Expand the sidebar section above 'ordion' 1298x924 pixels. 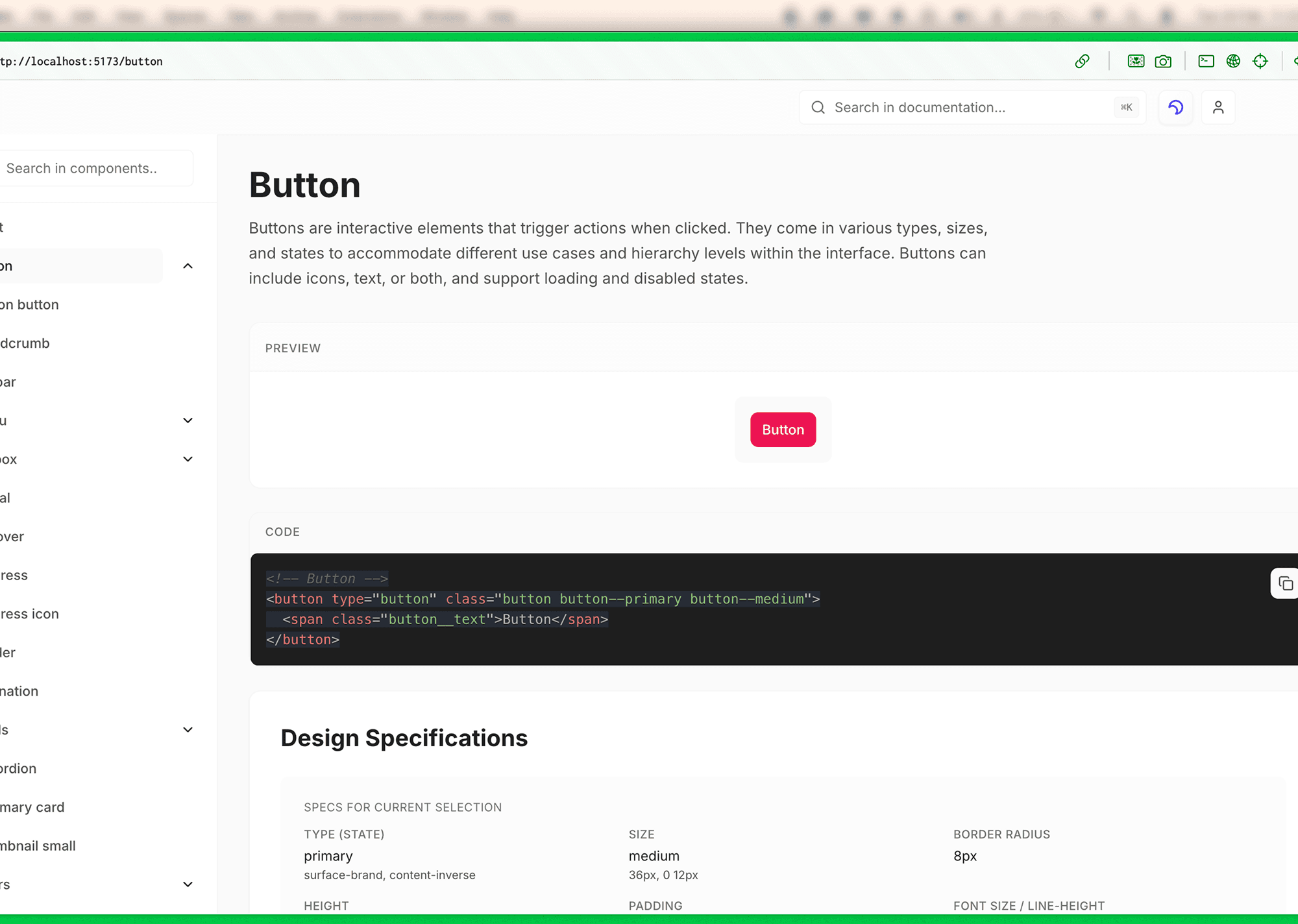[x=188, y=730]
